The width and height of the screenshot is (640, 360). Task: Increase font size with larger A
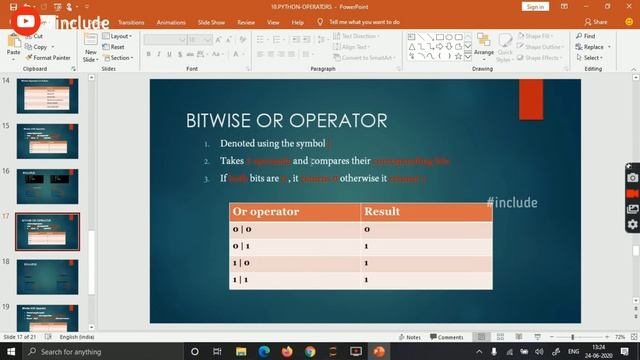(x=218, y=40)
